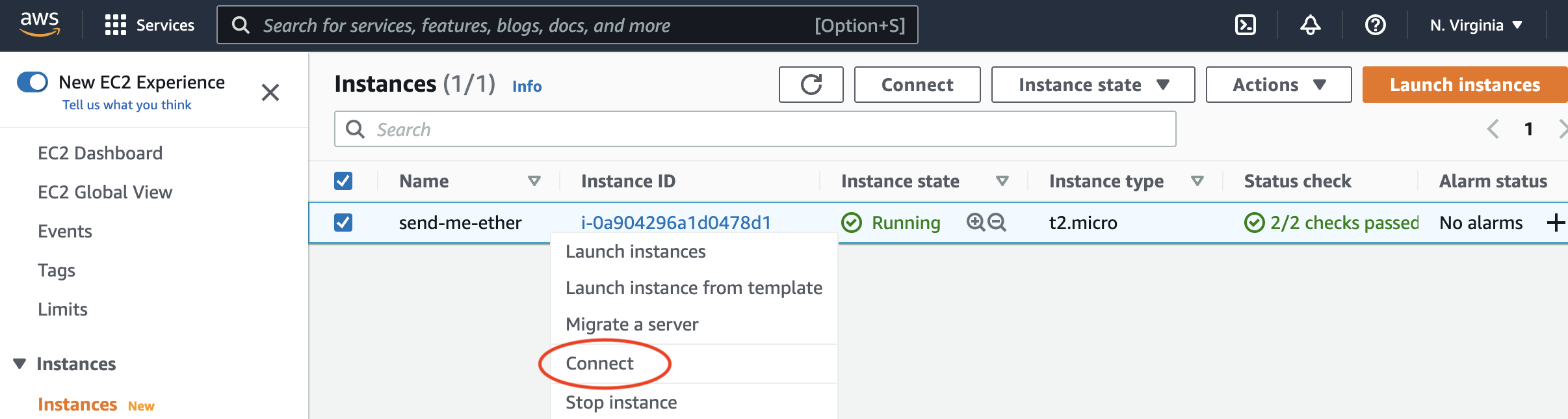Open the AWS CloudShell terminal icon

tap(1245, 25)
